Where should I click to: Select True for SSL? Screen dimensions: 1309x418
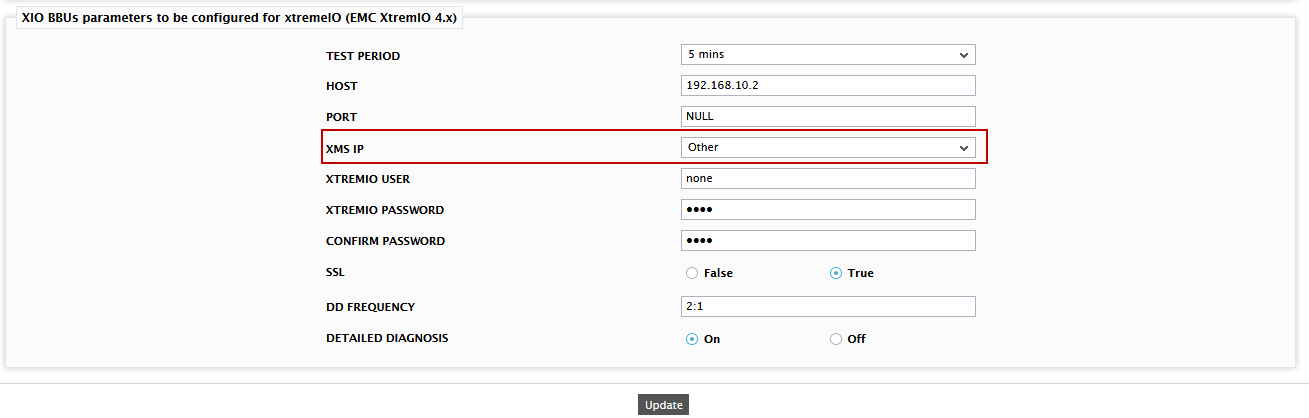pyautogui.click(x=836, y=273)
